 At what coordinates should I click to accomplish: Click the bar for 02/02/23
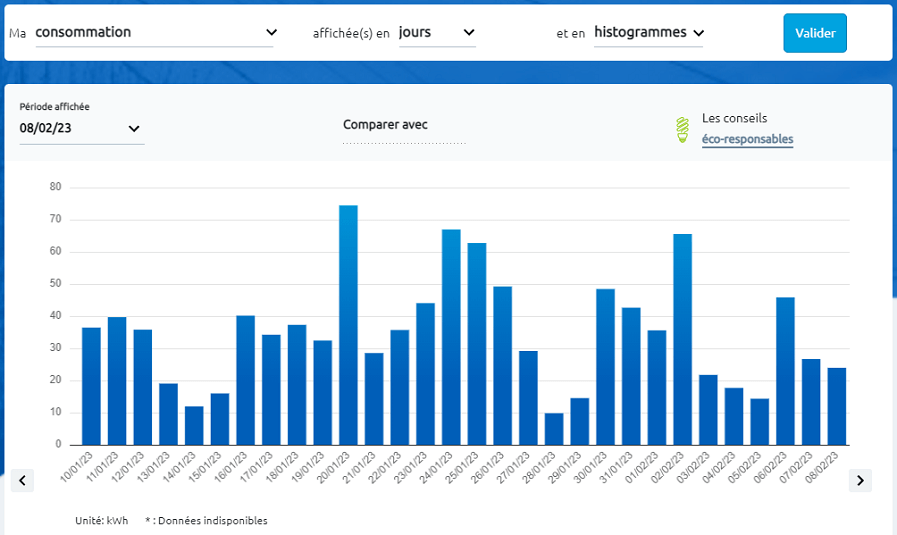(x=682, y=339)
